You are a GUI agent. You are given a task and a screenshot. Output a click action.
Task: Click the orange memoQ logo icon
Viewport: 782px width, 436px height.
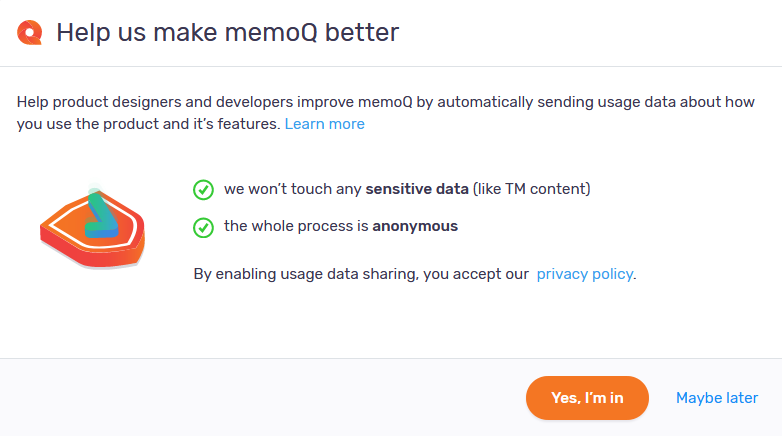(29, 32)
